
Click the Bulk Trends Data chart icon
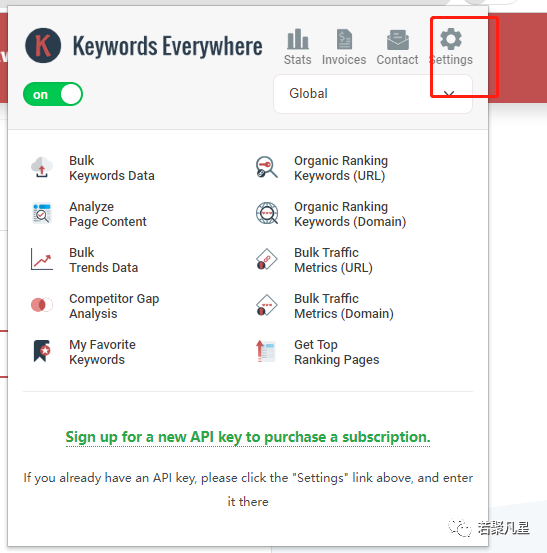[42, 259]
